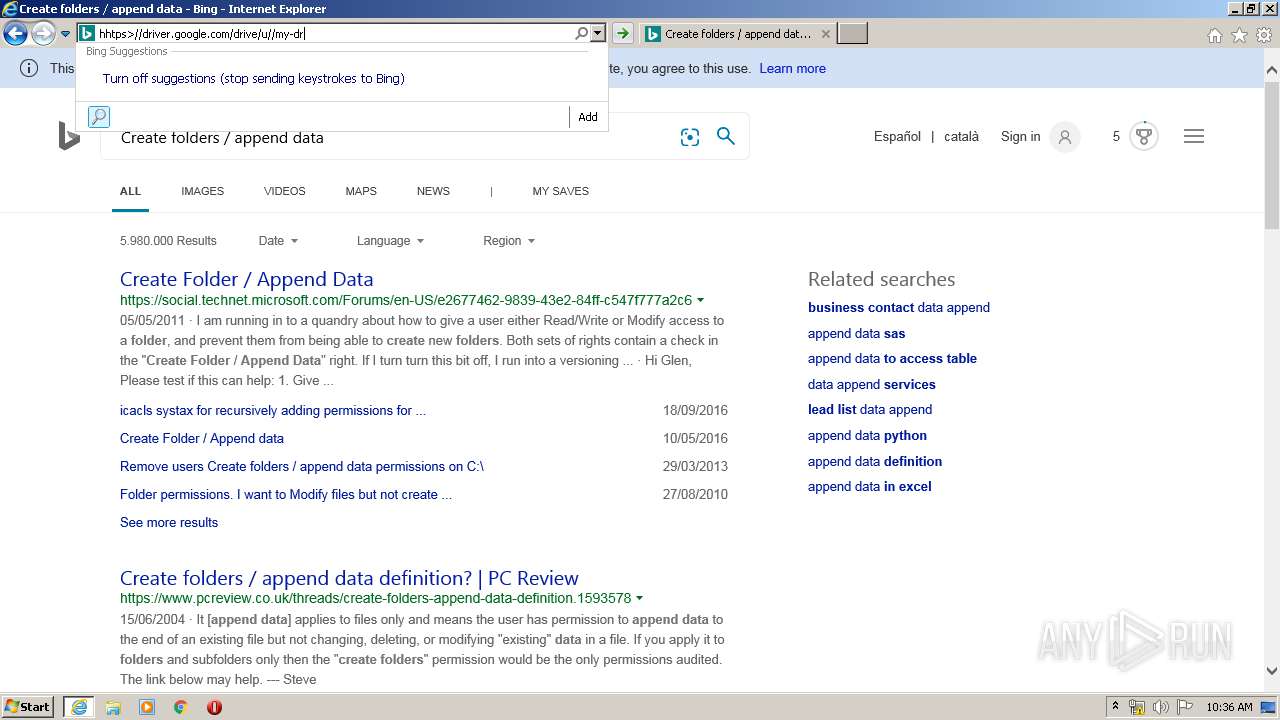Click the browser Back arrow button
Image resolution: width=1280 pixels, height=720 pixels.
(x=15, y=34)
